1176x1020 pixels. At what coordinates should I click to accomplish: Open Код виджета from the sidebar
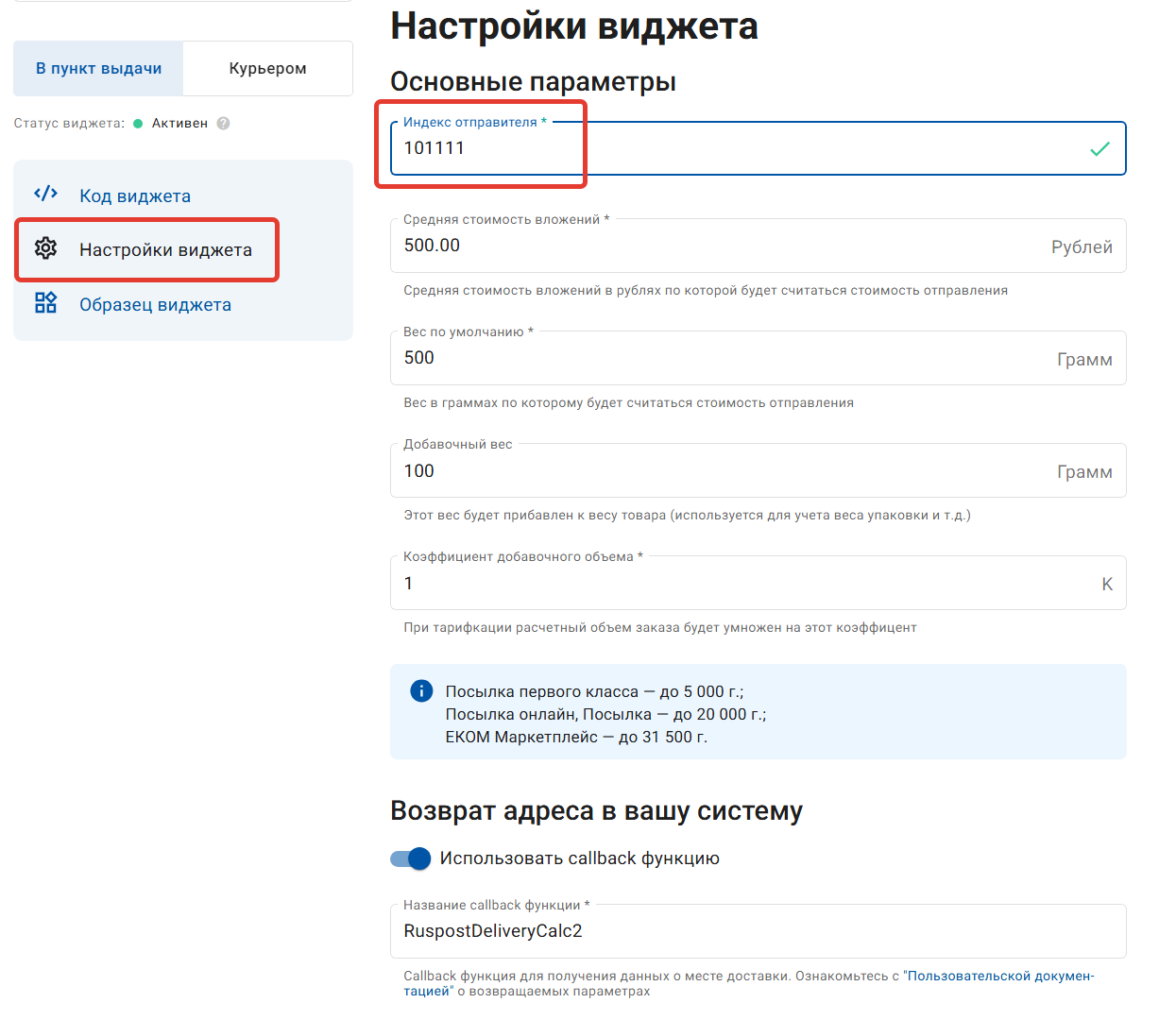(x=135, y=194)
